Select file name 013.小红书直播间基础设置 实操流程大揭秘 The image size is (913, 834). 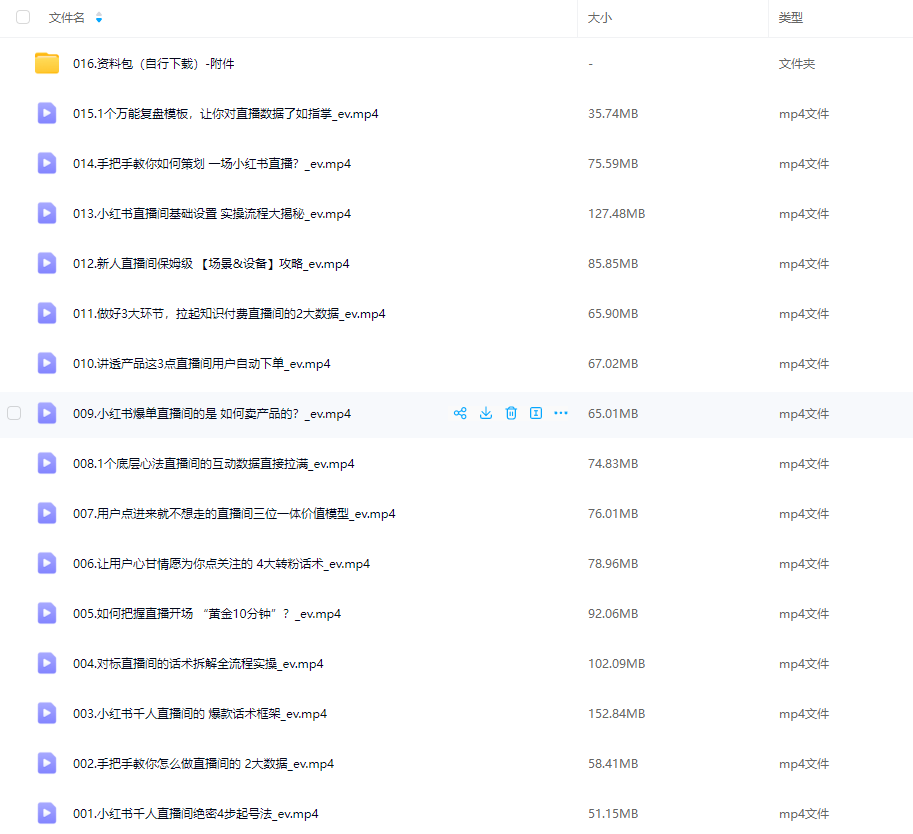(212, 214)
